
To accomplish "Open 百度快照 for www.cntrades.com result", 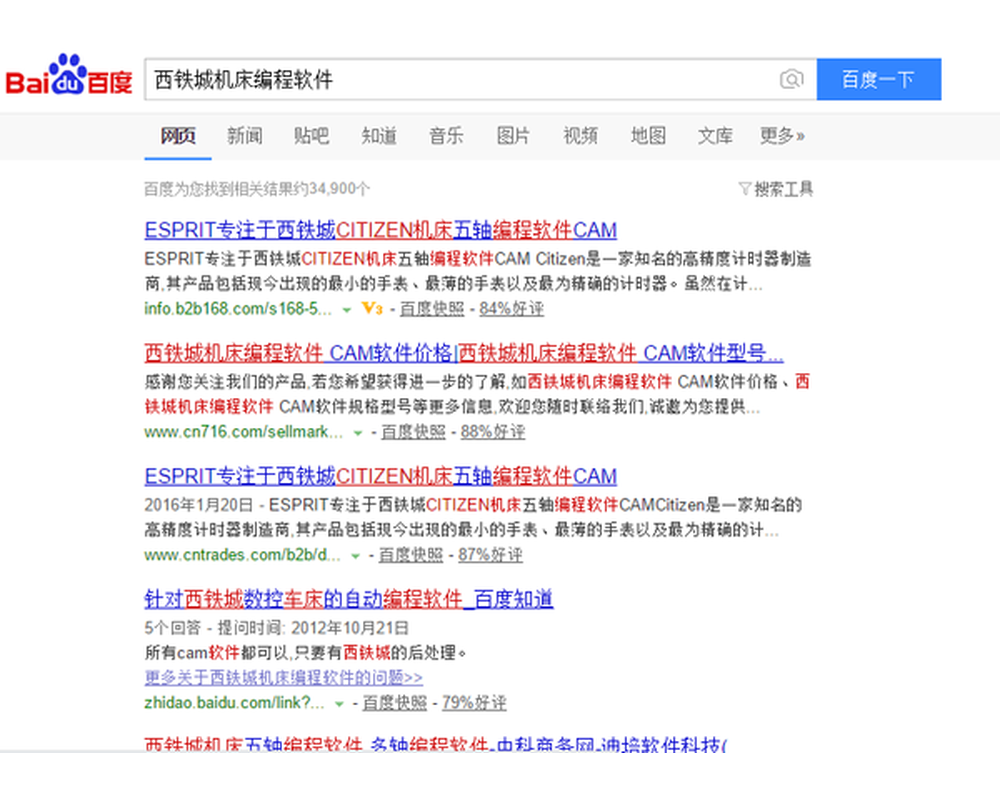I will [411, 555].
